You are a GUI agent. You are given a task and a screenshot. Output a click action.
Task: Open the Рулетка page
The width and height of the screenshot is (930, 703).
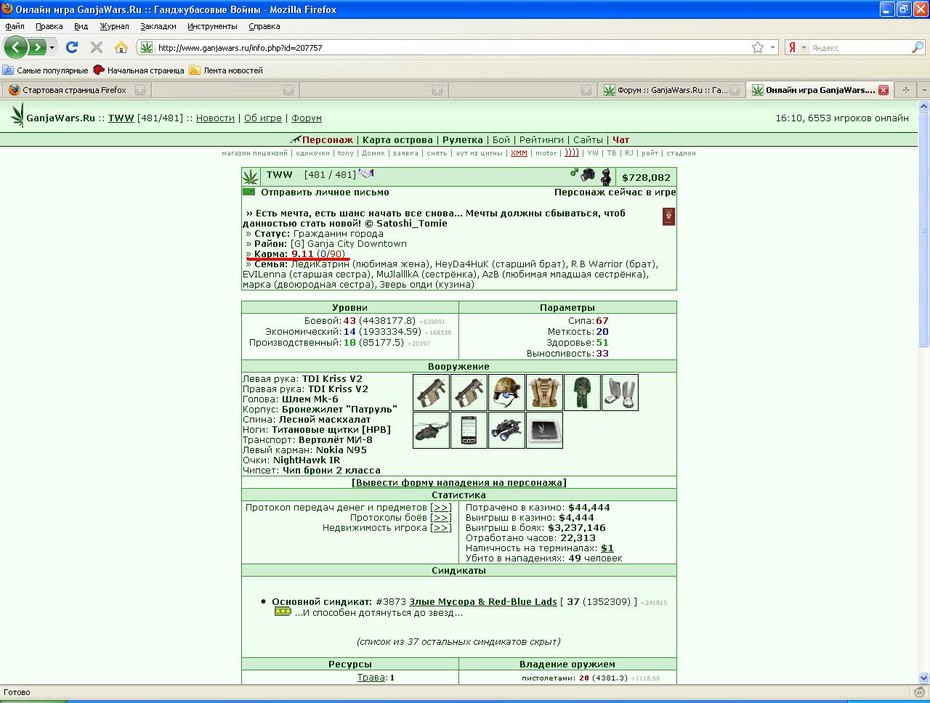click(x=463, y=140)
